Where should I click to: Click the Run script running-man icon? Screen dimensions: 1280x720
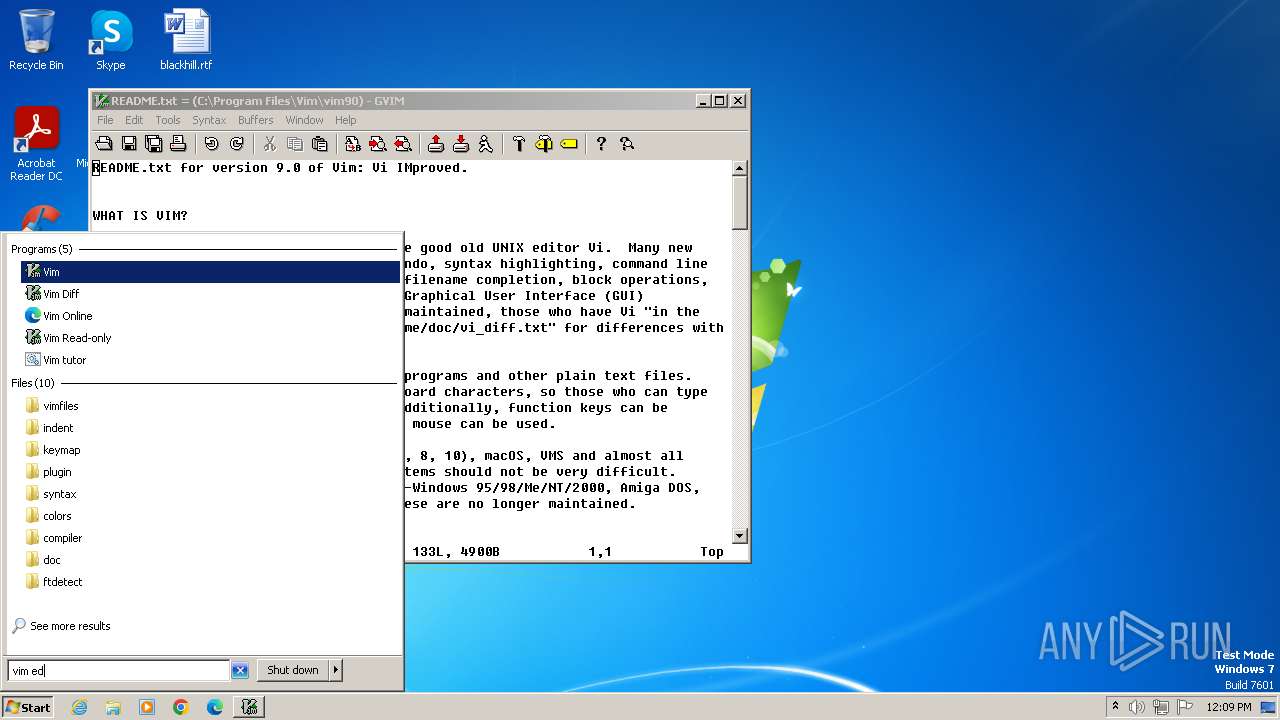tap(486, 144)
